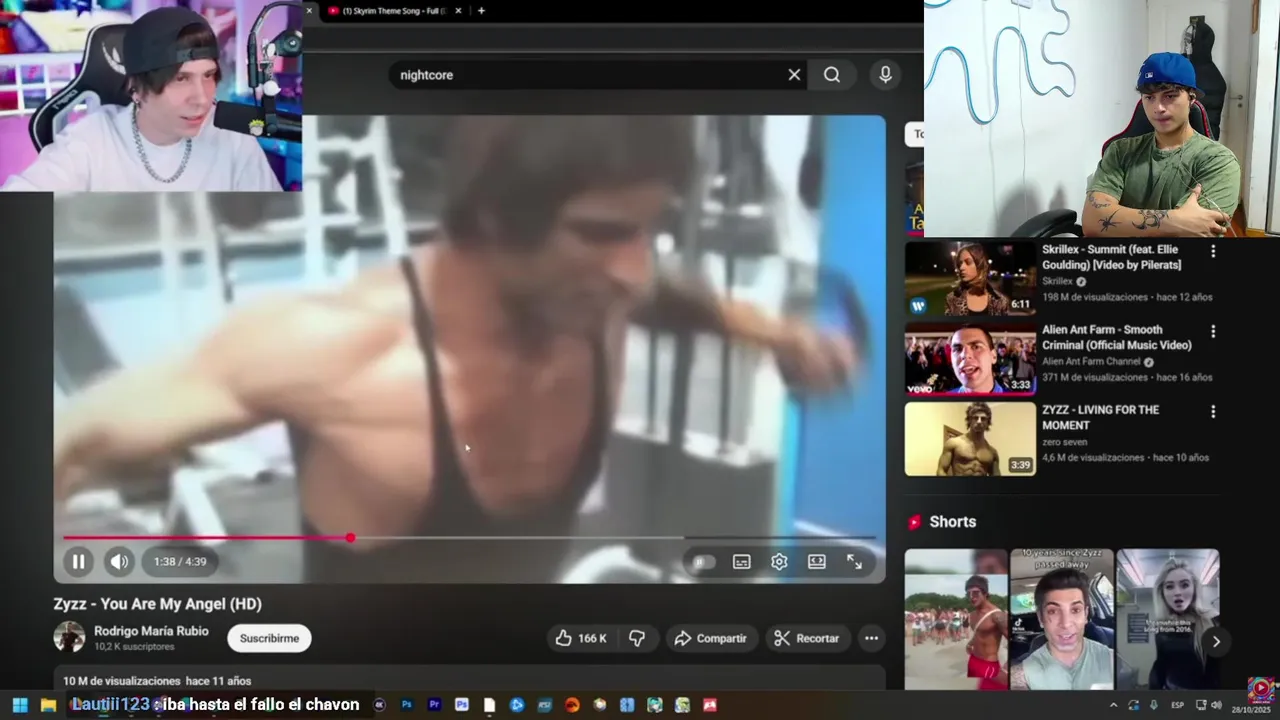Start voice search with the microphone icon
The height and width of the screenshot is (720, 1280).
(885, 75)
